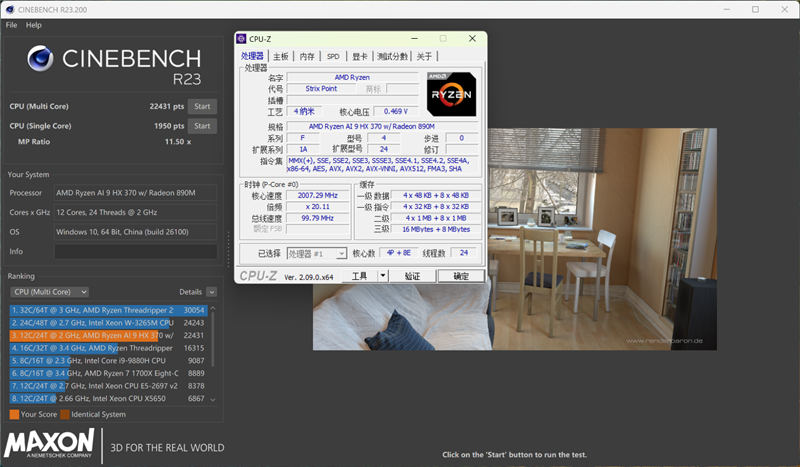The width and height of the screenshot is (800, 467).
Task: Click the 确定 button in CPU-Z
Action: [x=461, y=276]
